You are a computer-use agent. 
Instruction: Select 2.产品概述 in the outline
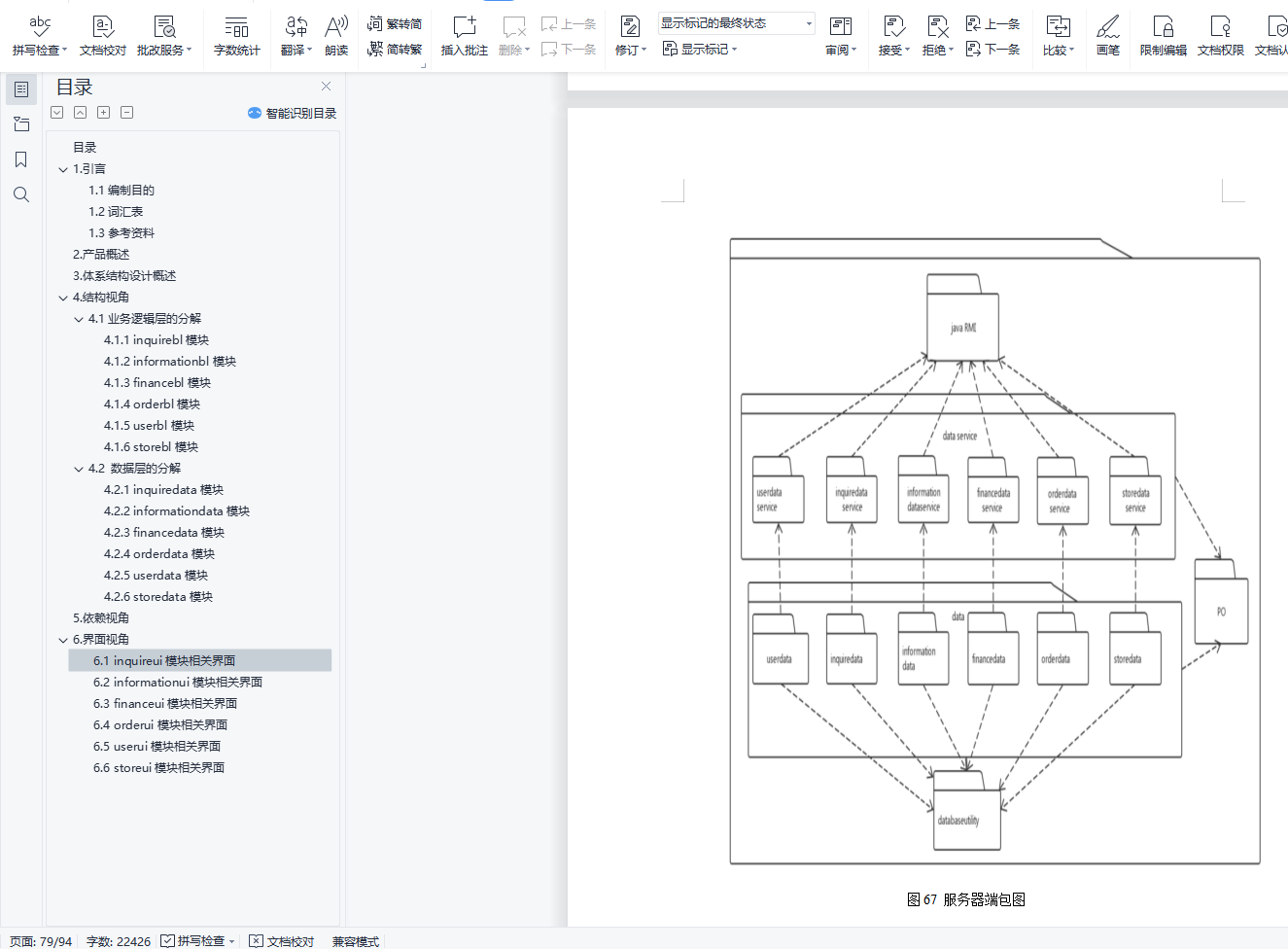101,255
